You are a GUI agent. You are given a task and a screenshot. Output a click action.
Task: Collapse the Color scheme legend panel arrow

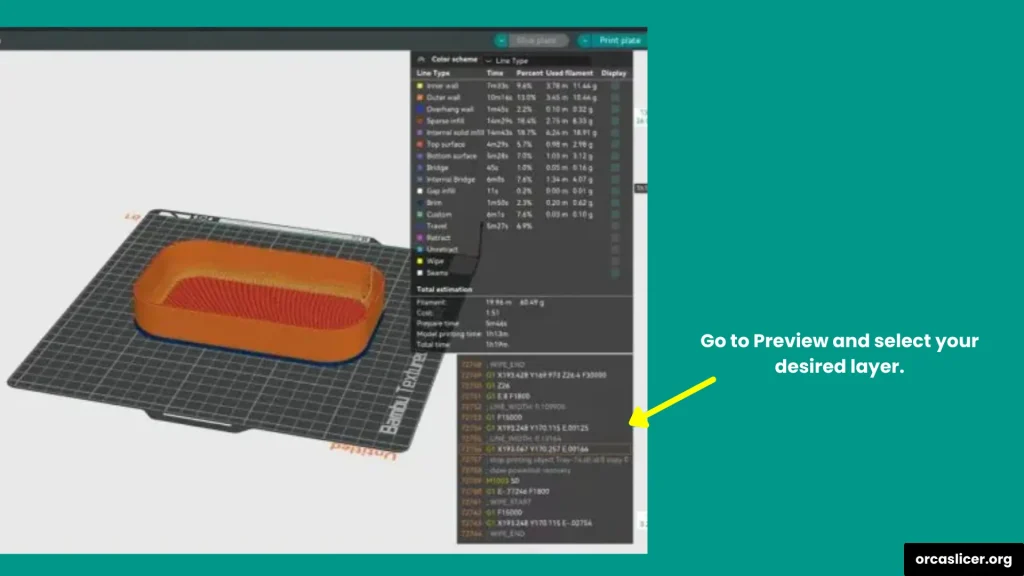[421, 59]
